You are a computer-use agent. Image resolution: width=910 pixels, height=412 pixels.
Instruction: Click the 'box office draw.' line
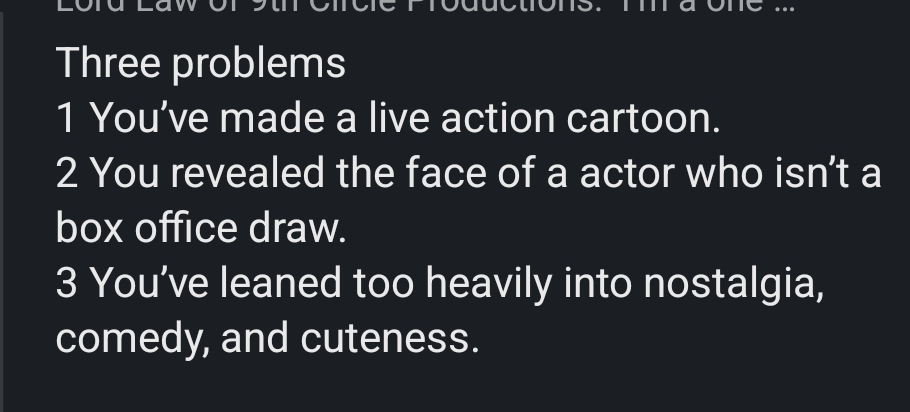(x=200, y=229)
